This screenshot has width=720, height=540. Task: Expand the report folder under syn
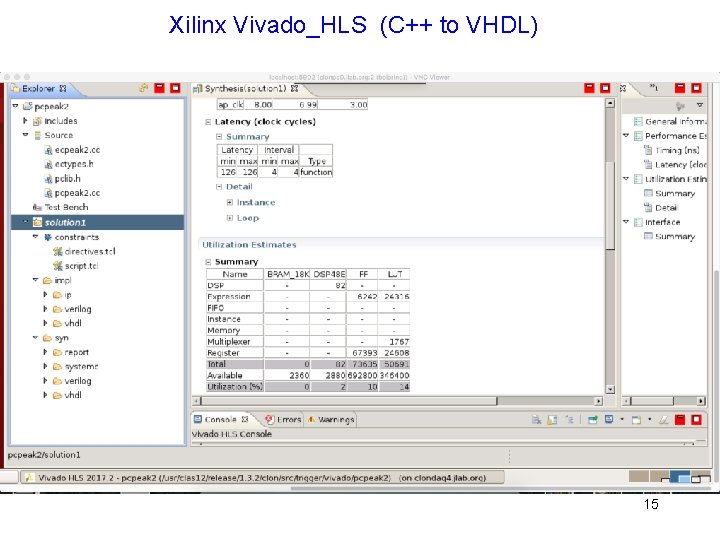(x=45, y=352)
